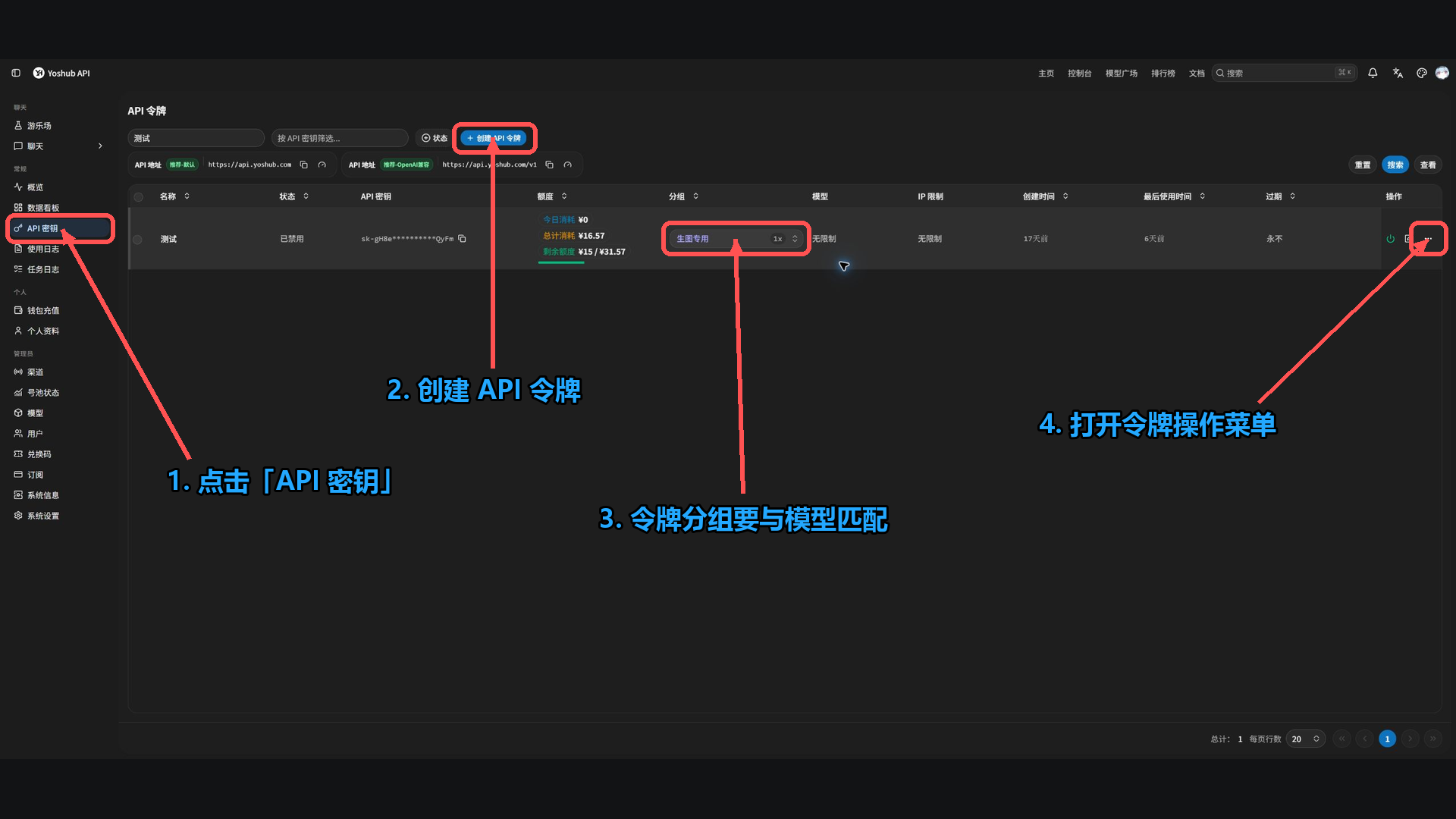1456x819 pixels.
Task: Enable the 测试 token with the power icon
Action: (x=1391, y=239)
